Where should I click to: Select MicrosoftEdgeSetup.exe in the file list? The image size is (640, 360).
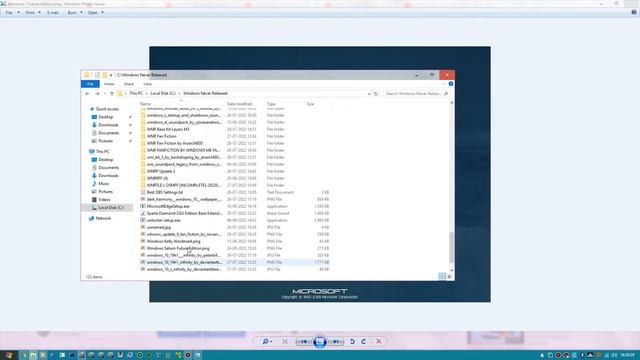tap(168, 207)
